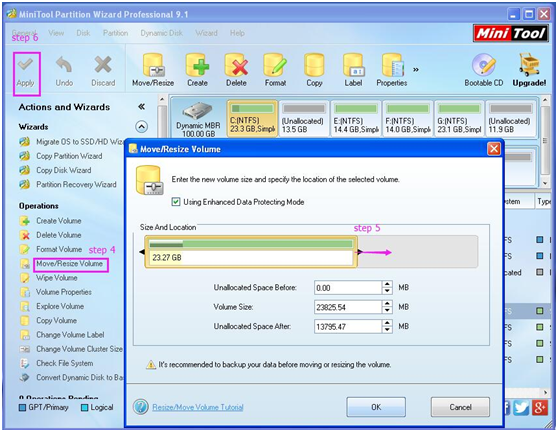Increase Unallocated Space Before with up arrow
Image resolution: width=558 pixels, height=432 pixels.
387,284
